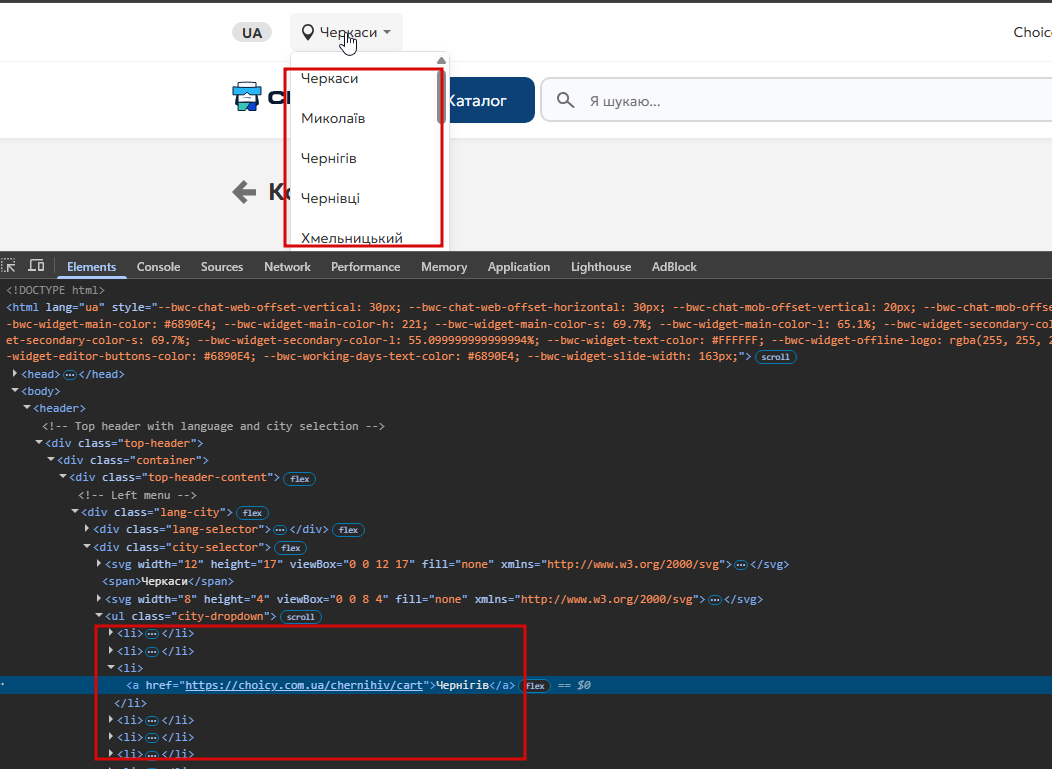1052x769 pixels.
Task: Collapse the header element
Action: tap(27, 407)
